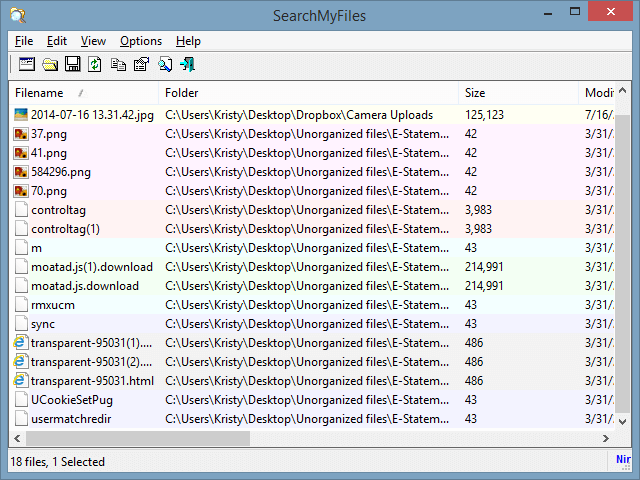
Task: Open the Edit menu
Action: [x=57, y=41]
